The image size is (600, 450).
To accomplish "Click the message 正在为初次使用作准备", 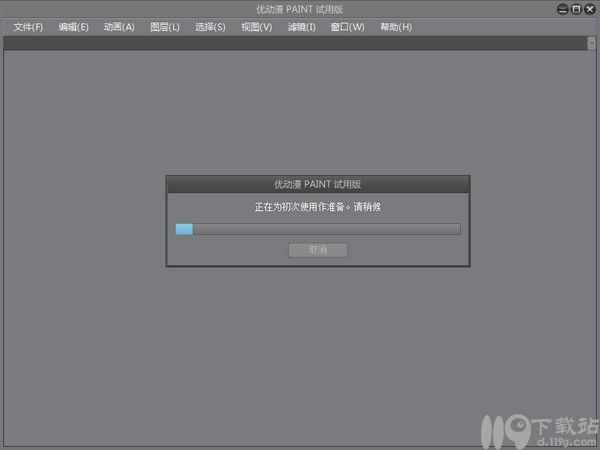I will [x=300, y=207].
